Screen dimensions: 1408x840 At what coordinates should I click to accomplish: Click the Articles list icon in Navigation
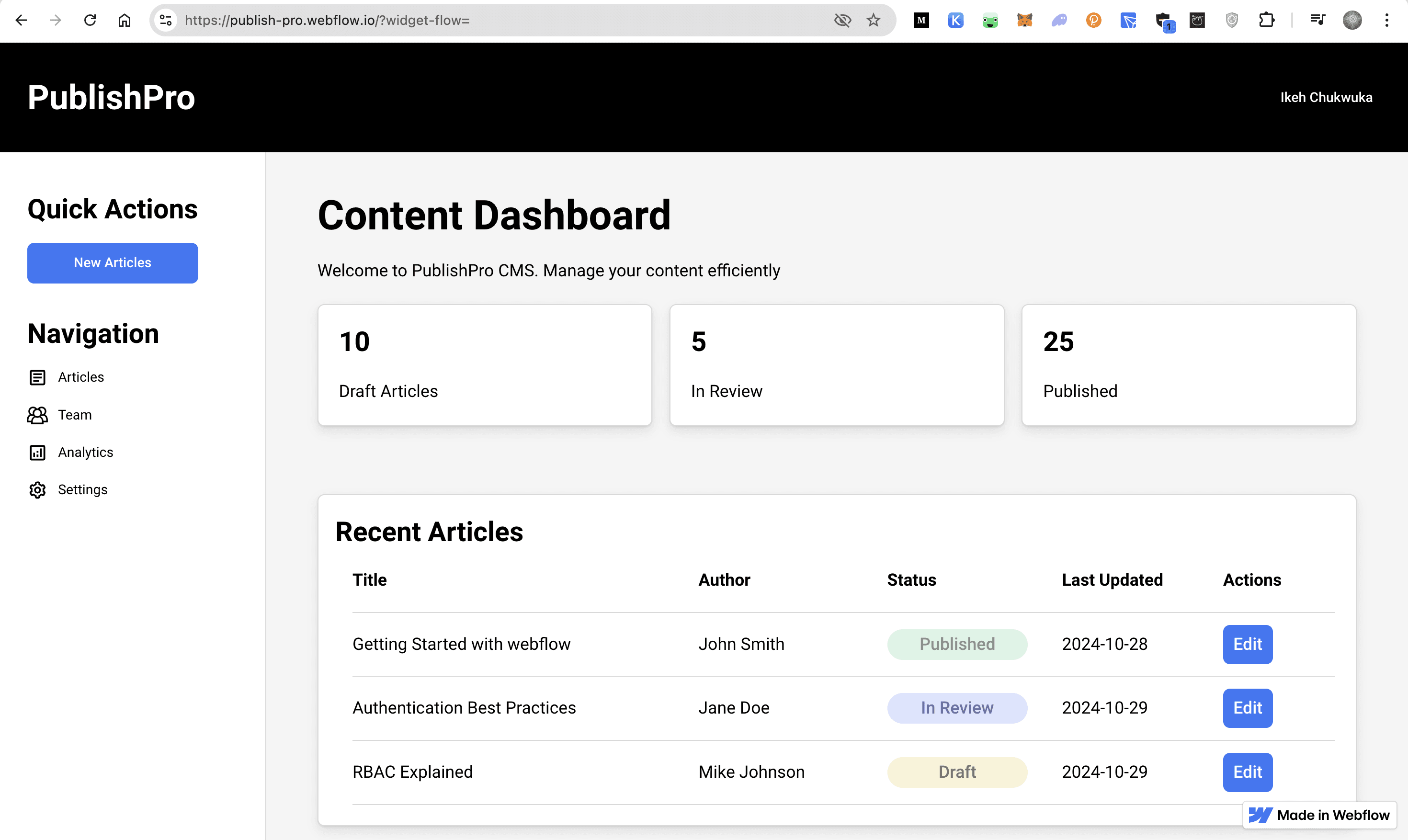tap(37, 377)
